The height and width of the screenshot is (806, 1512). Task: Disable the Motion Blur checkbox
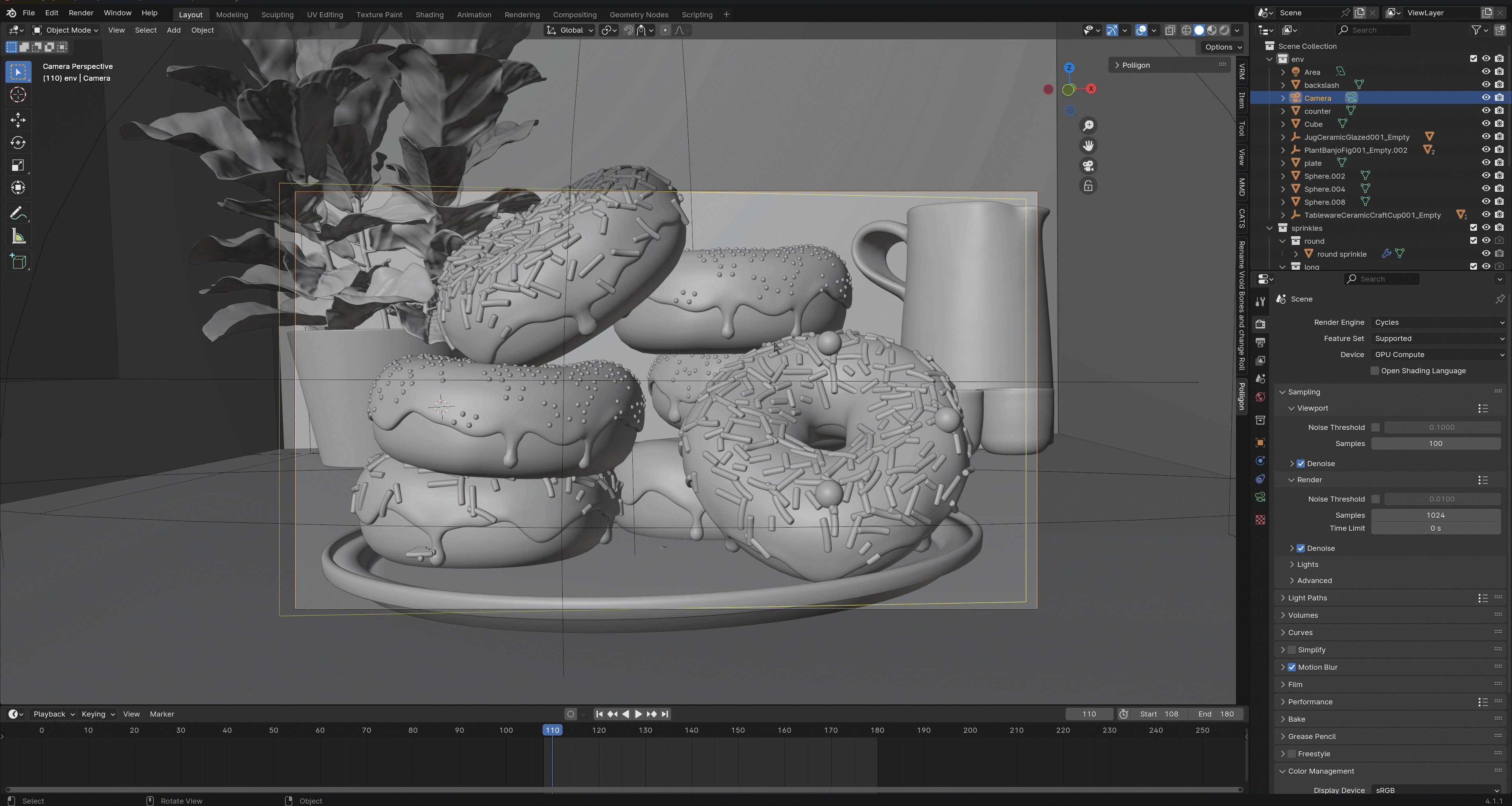click(x=1292, y=667)
